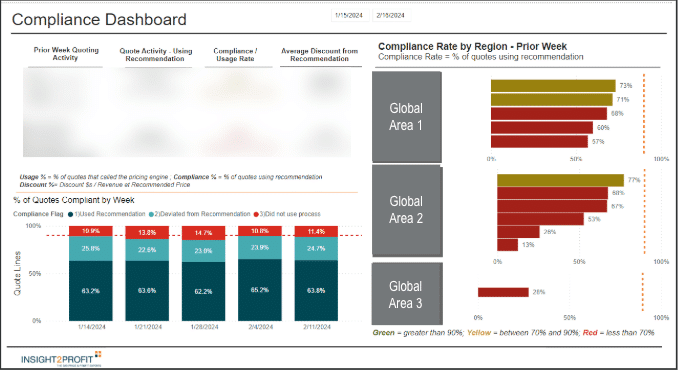Select the Global Area 2 tile
678x370 pixels.
(x=406, y=210)
